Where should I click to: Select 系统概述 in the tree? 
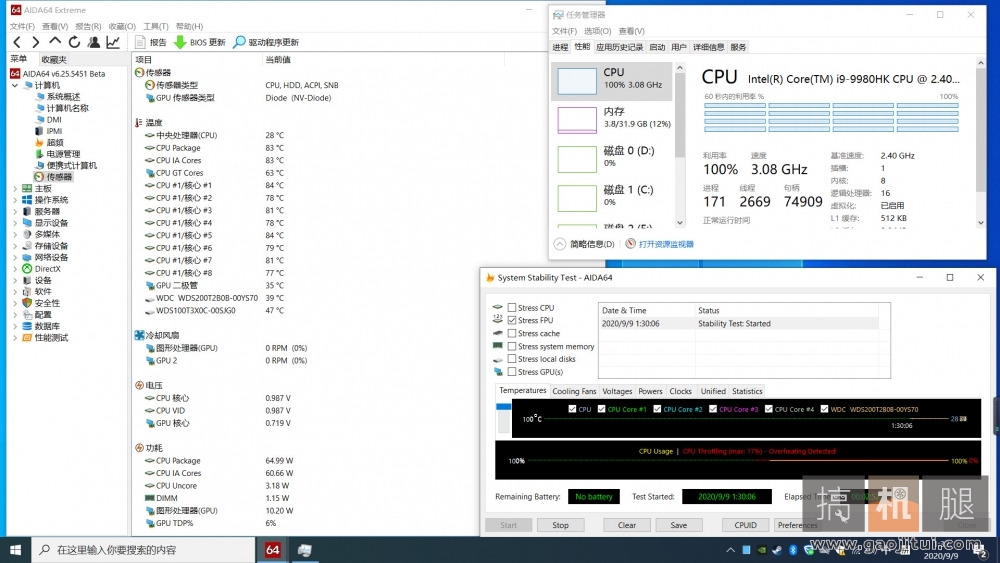(63, 96)
